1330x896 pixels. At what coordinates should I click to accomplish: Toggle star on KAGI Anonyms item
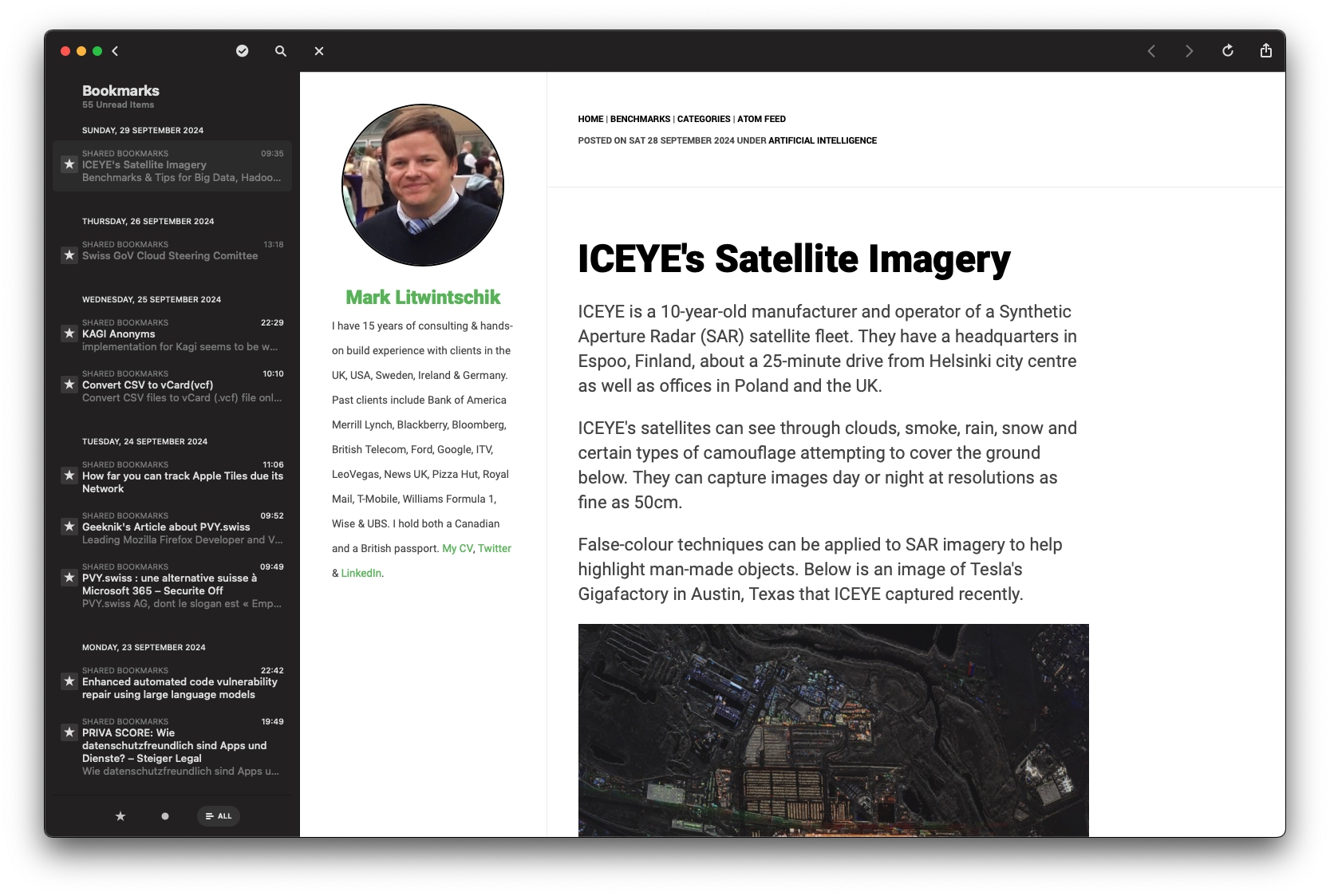click(69, 334)
